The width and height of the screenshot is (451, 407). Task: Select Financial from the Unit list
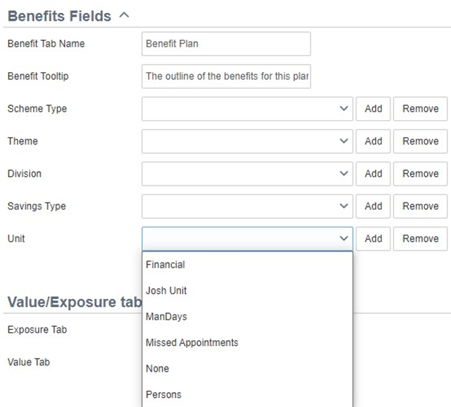[x=247, y=265]
